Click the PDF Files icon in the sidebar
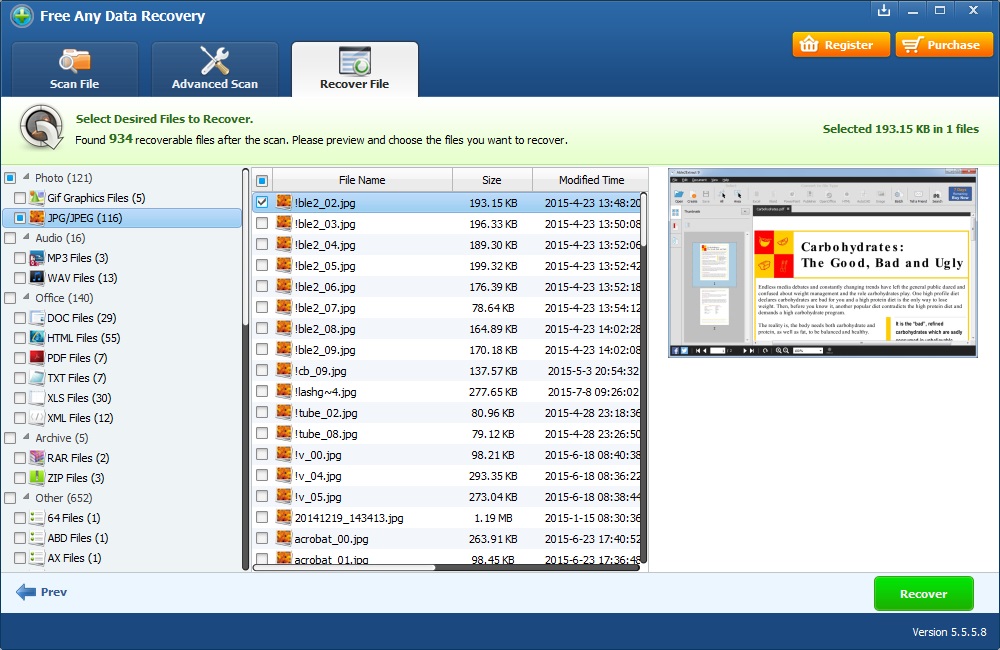1000x650 pixels. (x=34, y=358)
